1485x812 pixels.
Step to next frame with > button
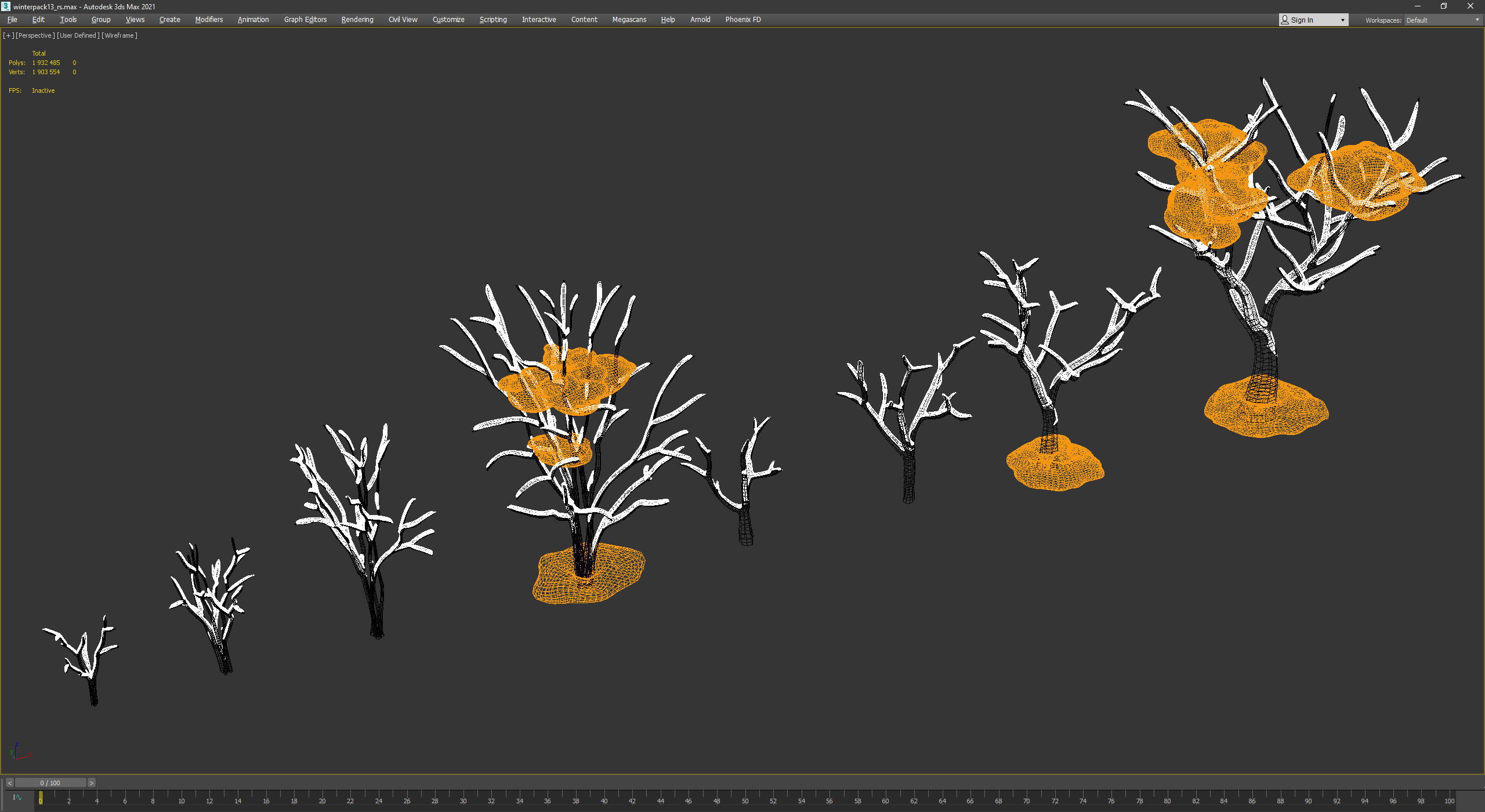[x=91, y=783]
